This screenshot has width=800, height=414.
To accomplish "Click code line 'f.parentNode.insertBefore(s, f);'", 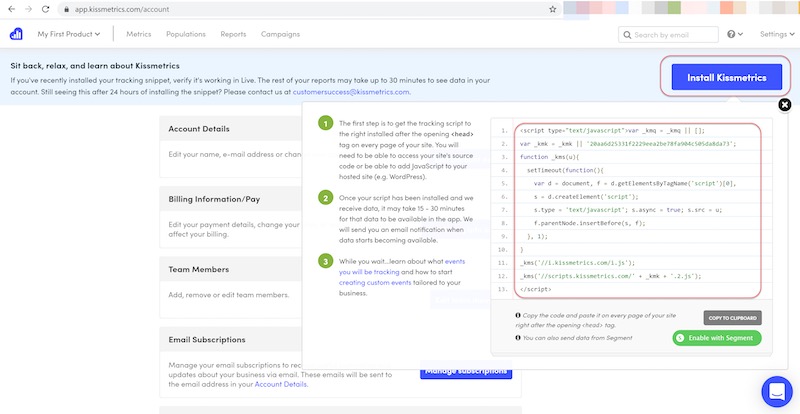I will (590, 223).
